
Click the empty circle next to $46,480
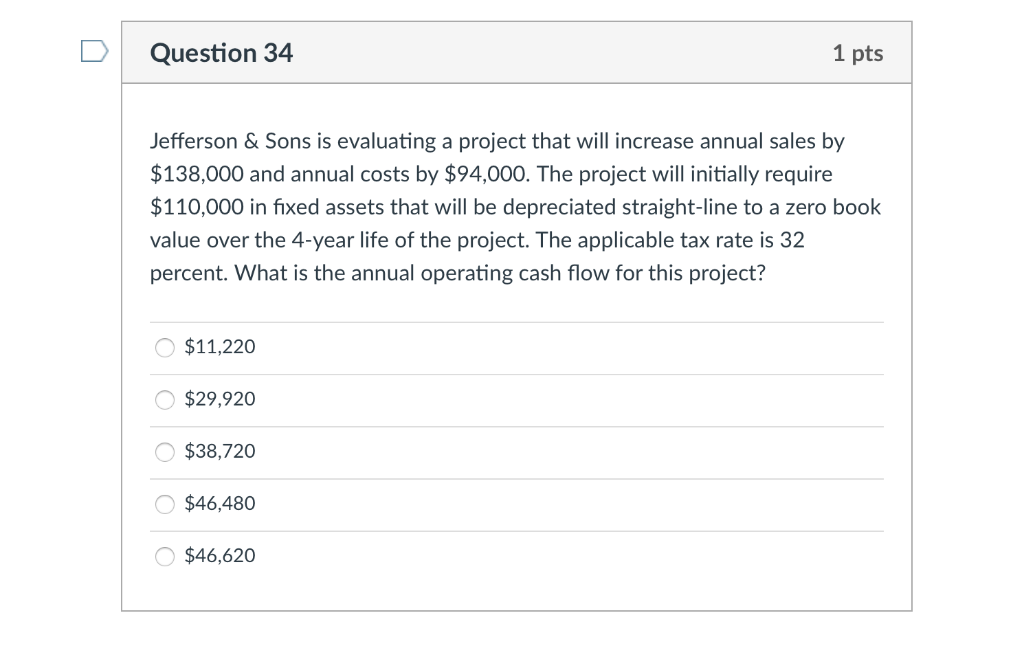tap(164, 504)
